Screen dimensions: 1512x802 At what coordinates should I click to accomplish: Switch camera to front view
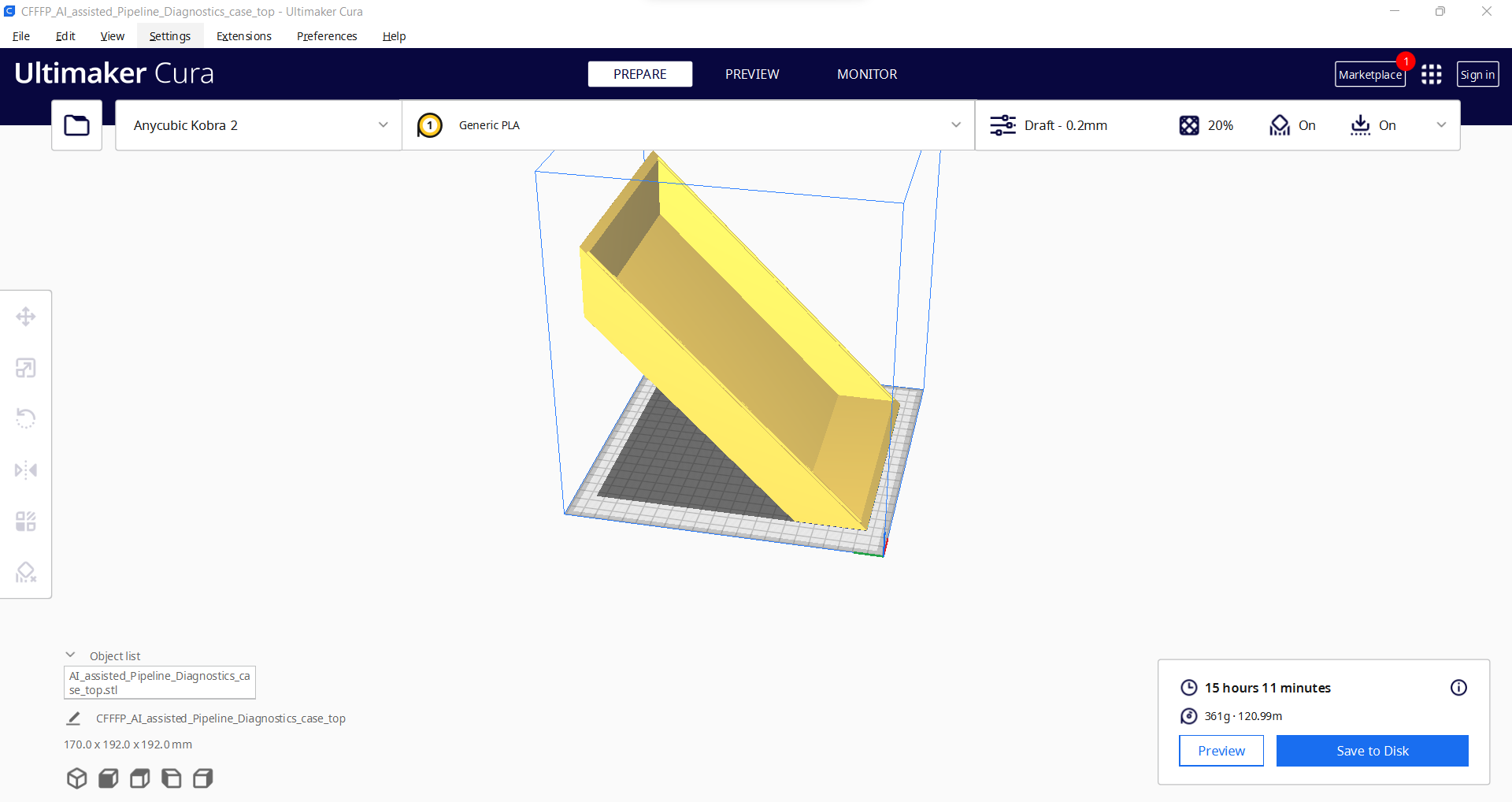click(108, 778)
